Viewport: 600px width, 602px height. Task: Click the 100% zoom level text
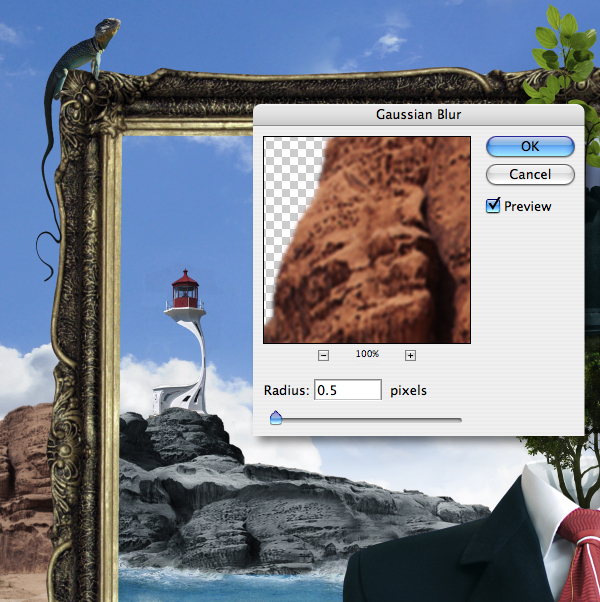tap(367, 354)
